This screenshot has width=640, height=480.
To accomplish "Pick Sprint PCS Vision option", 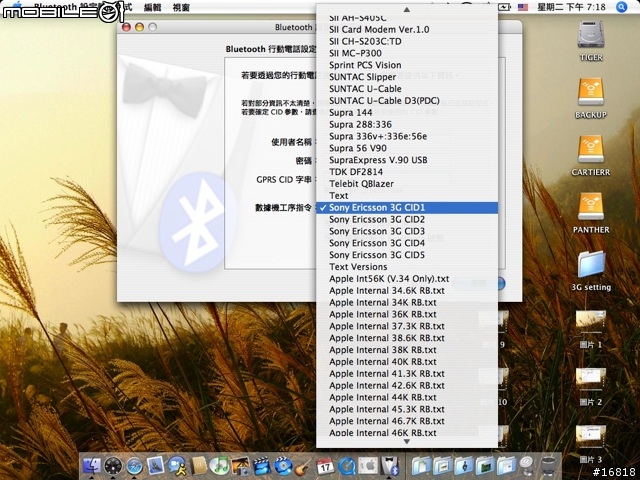I will [407, 65].
